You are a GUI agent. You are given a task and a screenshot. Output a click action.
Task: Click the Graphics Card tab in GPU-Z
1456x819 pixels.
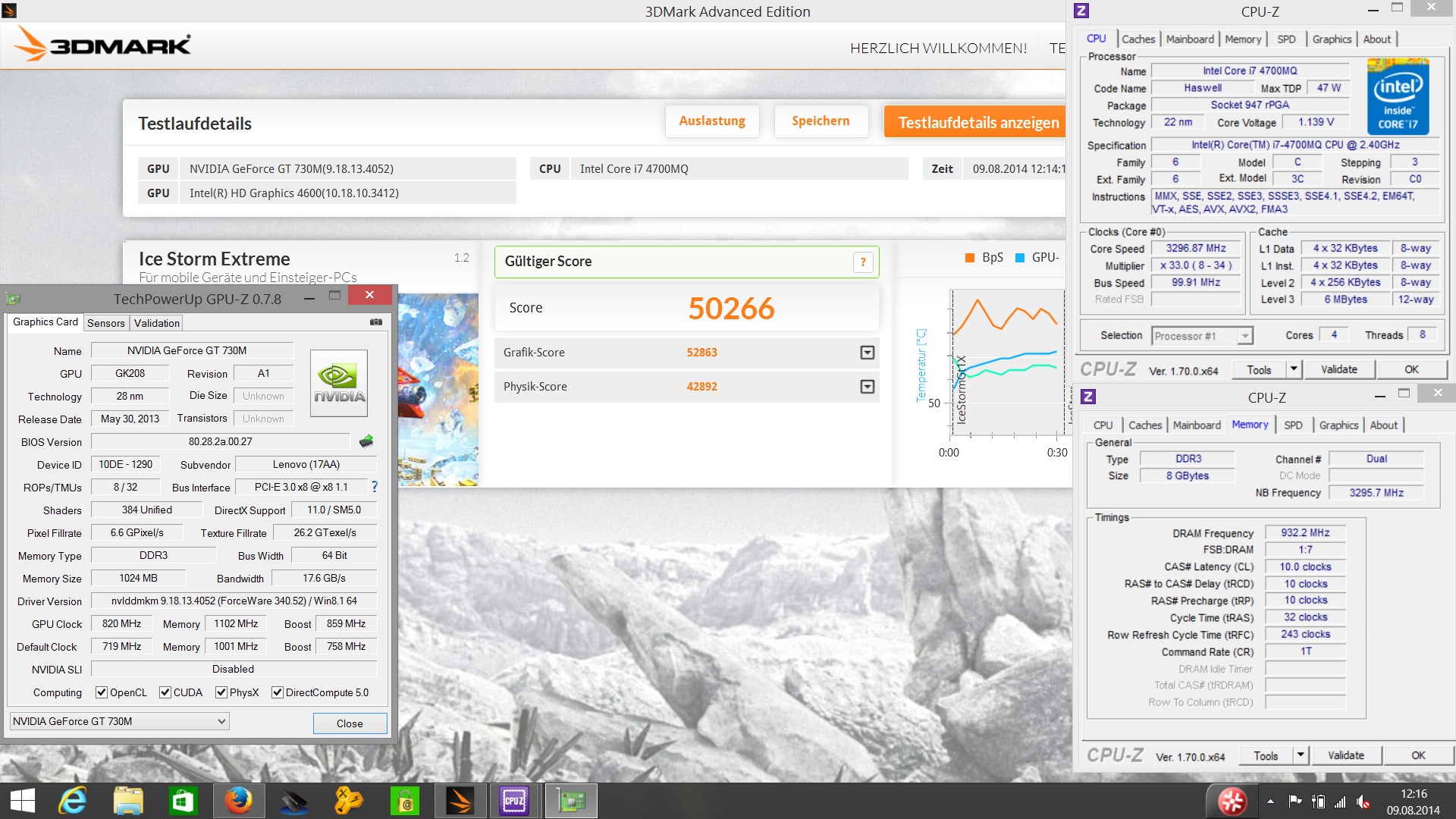tap(45, 322)
